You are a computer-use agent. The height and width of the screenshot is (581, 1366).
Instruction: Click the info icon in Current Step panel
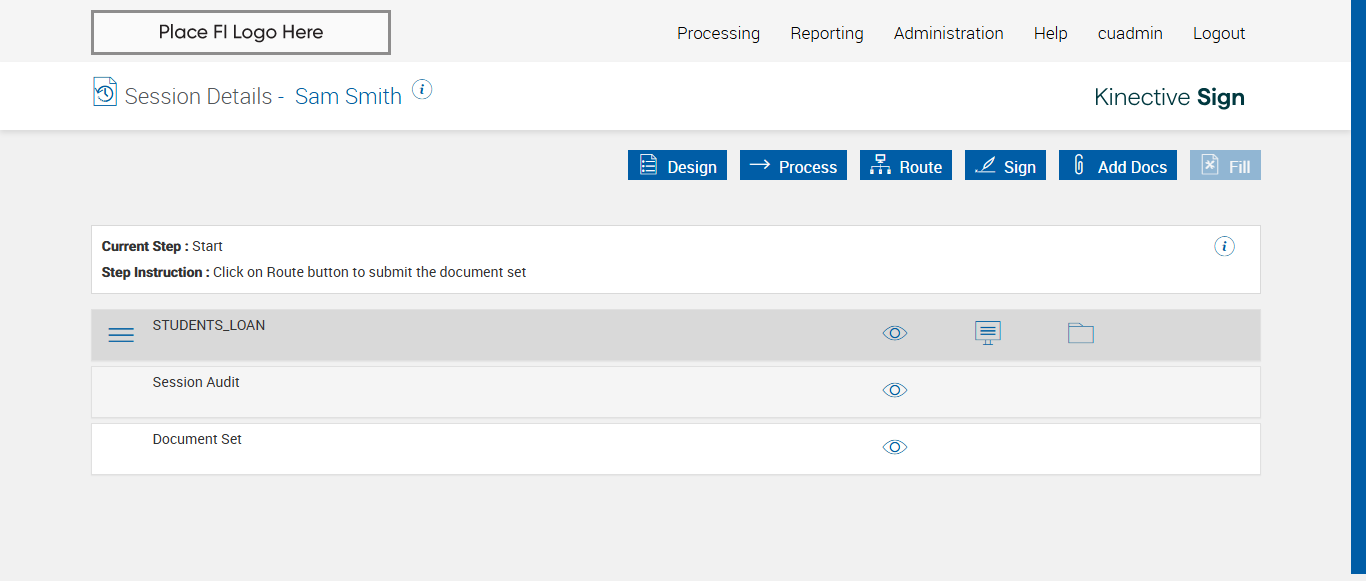pos(1224,246)
